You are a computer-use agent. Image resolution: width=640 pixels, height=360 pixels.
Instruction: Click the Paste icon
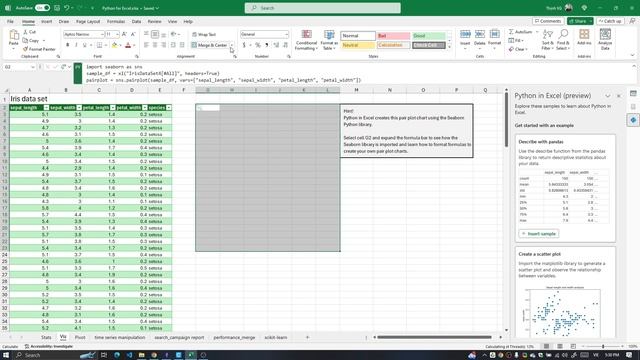13,35
